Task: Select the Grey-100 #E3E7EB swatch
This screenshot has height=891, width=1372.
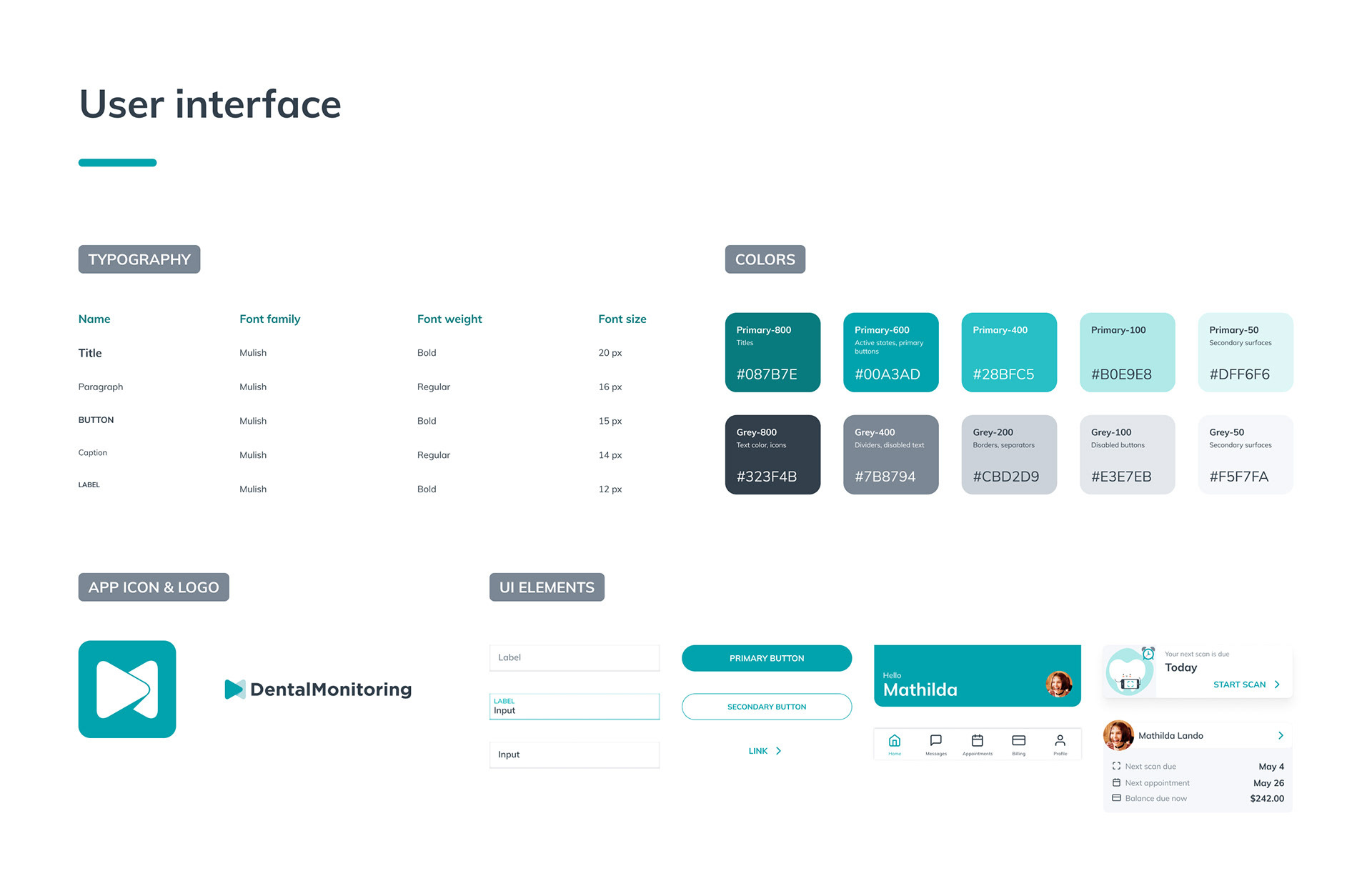Action: (1128, 454)
